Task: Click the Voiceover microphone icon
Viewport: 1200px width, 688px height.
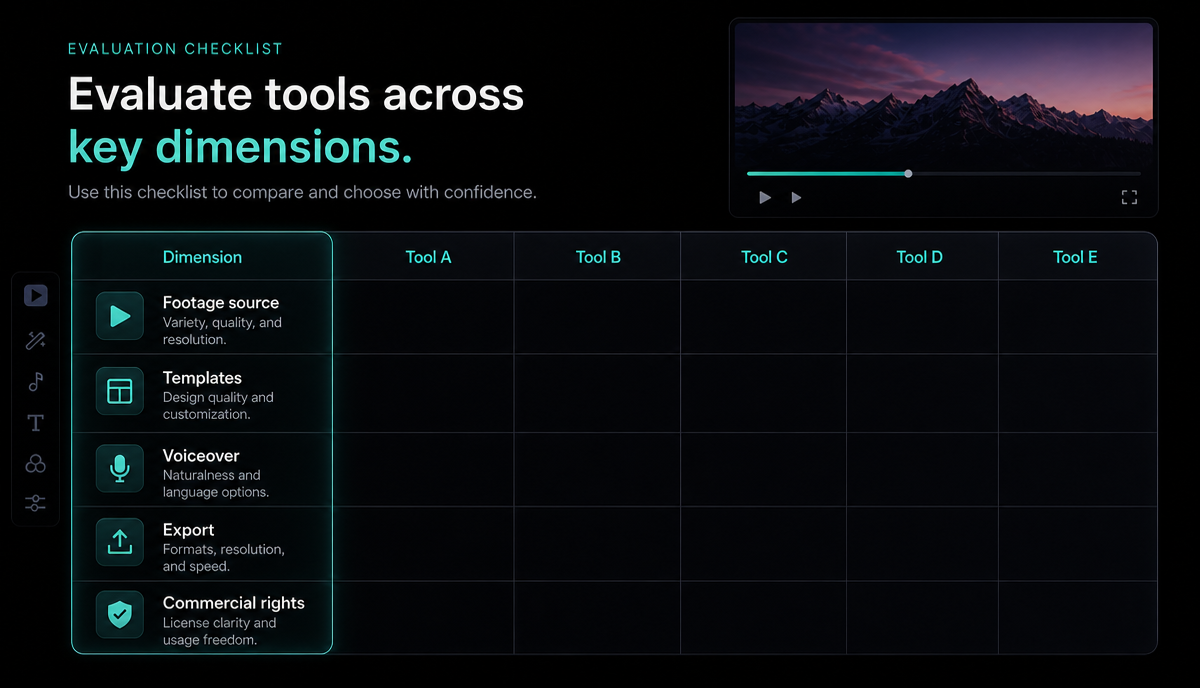Action: (120, 468)
